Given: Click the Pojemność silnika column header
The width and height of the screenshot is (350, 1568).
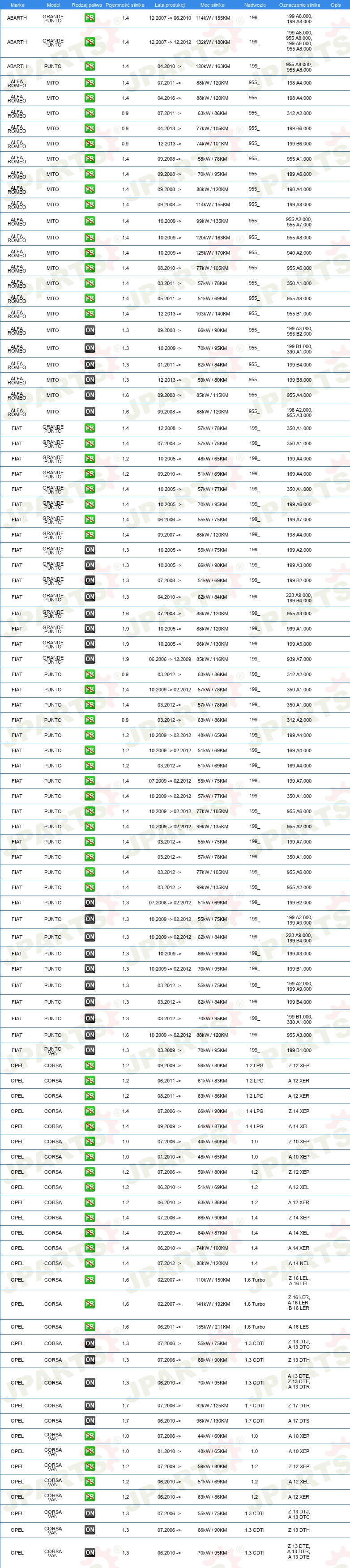Looking at the screenshot, I should 125,5.
